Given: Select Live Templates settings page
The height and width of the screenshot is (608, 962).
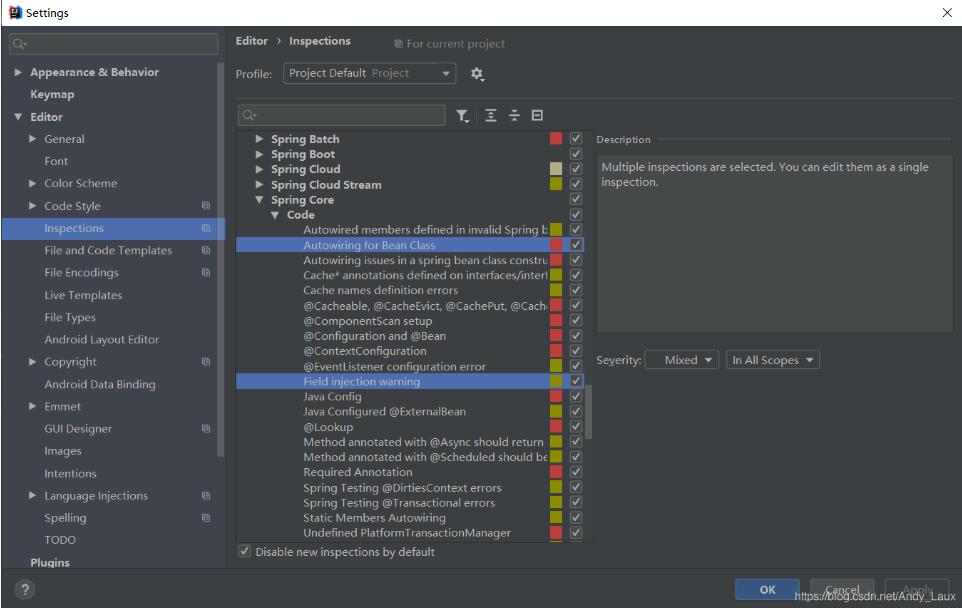Looking at the screenshot, I should pyautogui.click(x=83, y=295).
